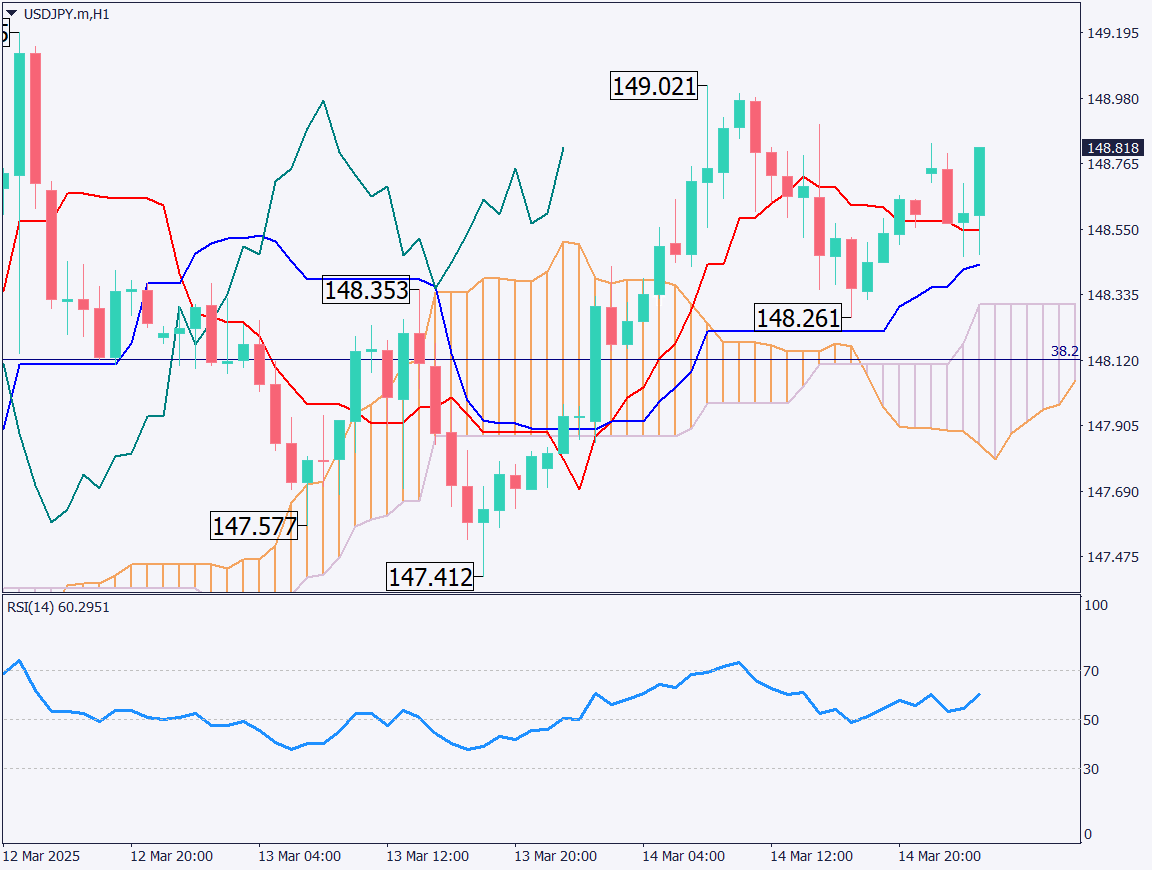Select the 13 Mar 12:00 time label

coord(428,857)
